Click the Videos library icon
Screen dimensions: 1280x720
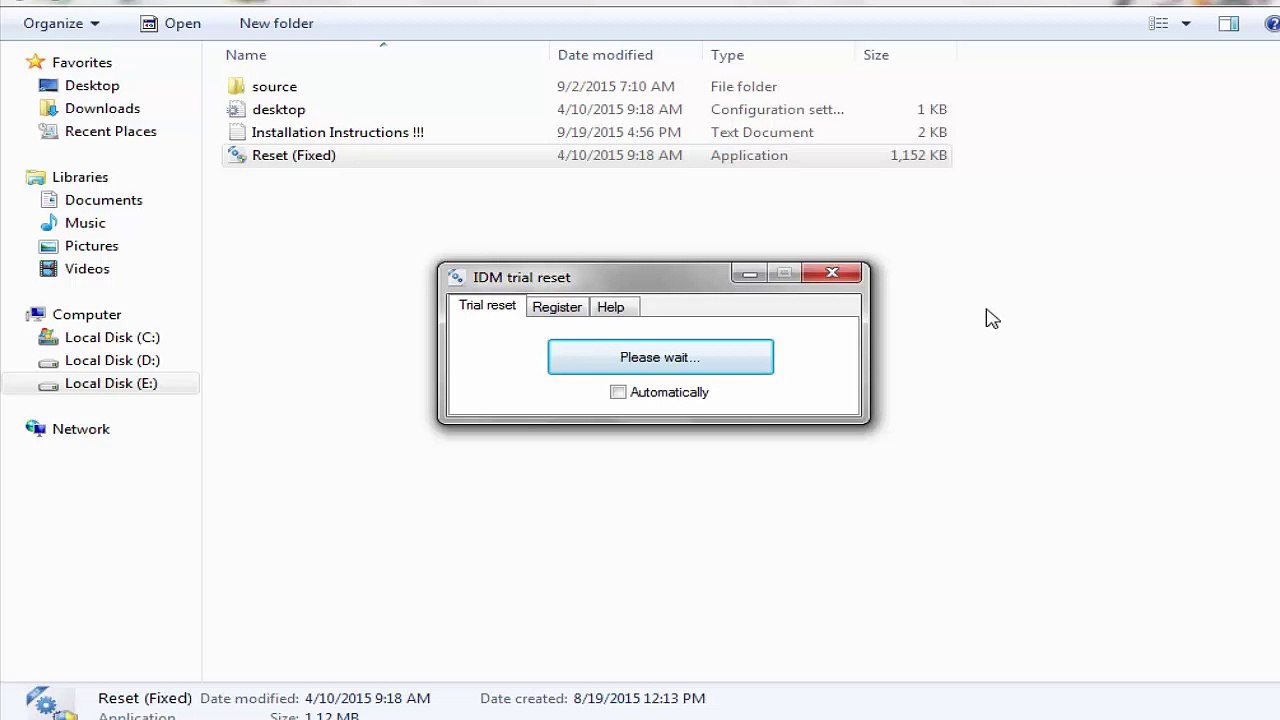[48, 269]
